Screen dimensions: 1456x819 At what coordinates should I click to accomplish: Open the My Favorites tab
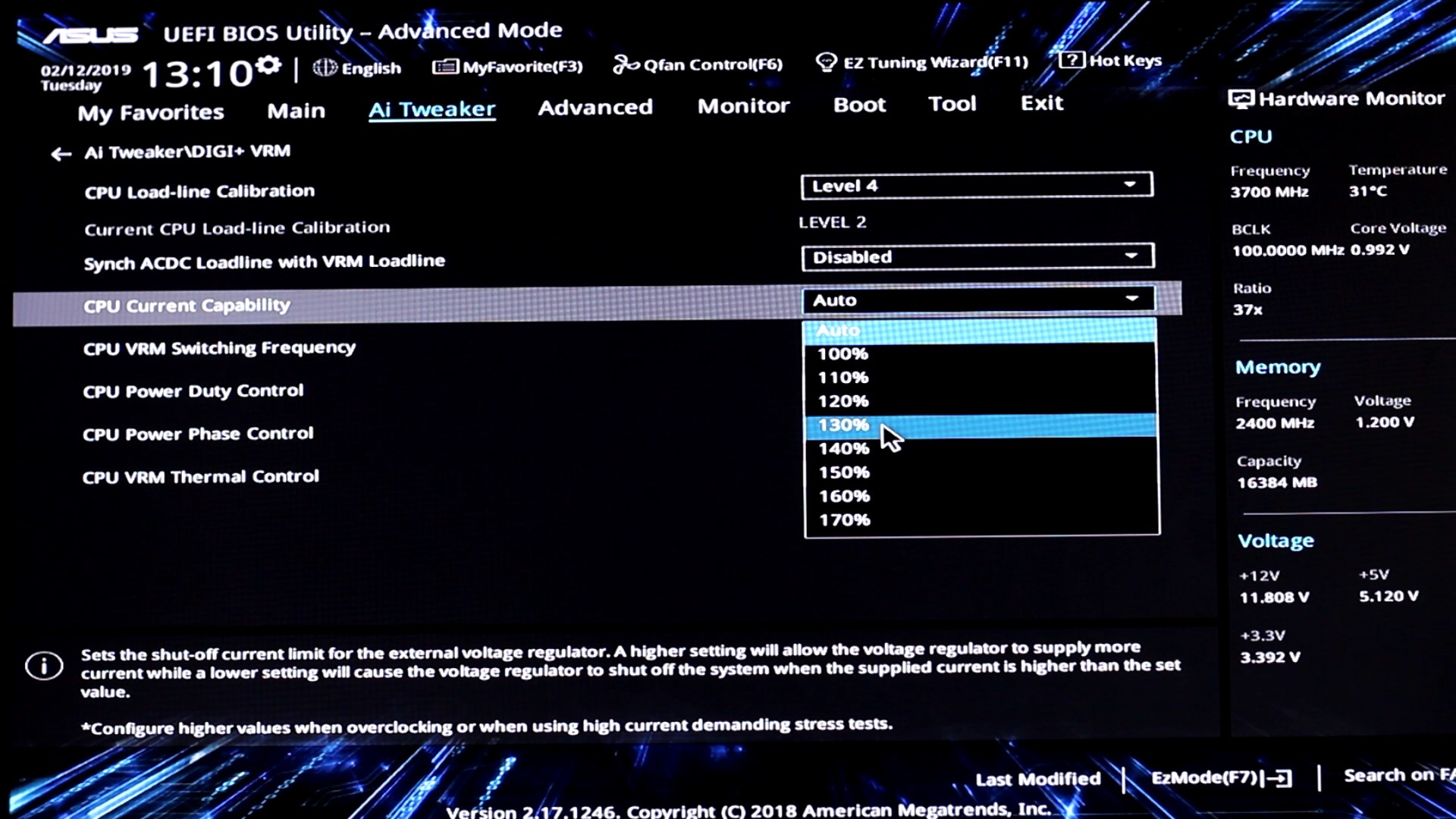pos(151,112)
